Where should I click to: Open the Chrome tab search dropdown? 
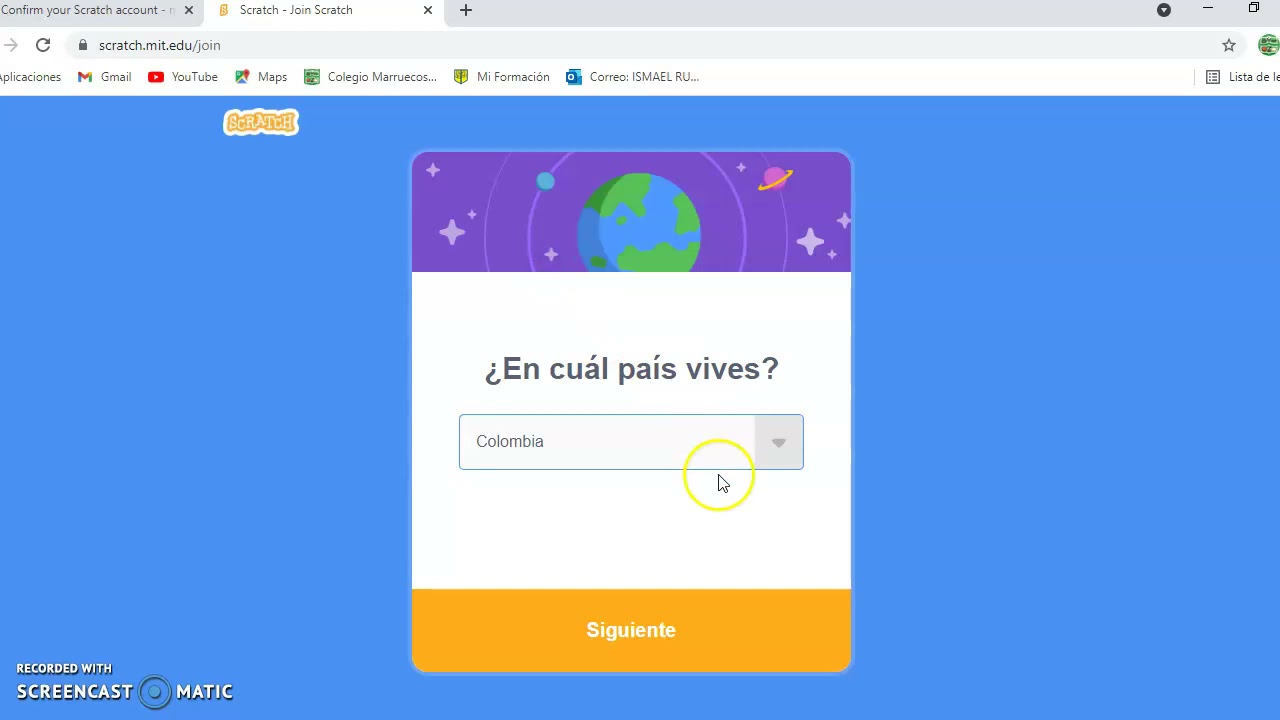1164,10
